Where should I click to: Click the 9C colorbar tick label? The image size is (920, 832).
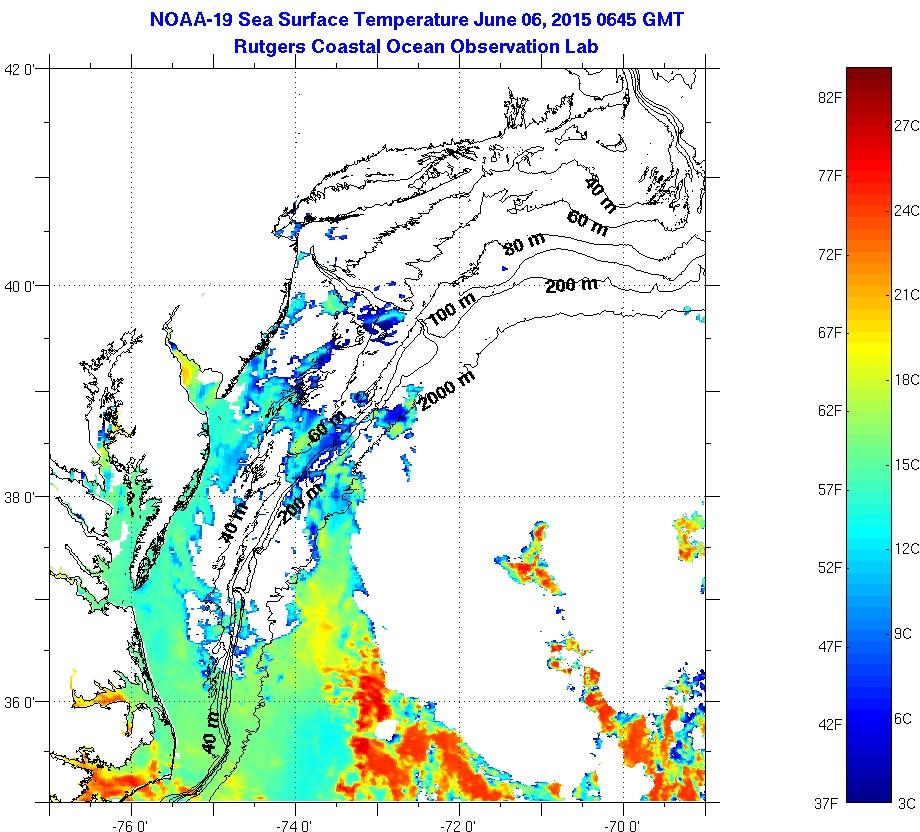pyautogui.click(x=902, y=634)
